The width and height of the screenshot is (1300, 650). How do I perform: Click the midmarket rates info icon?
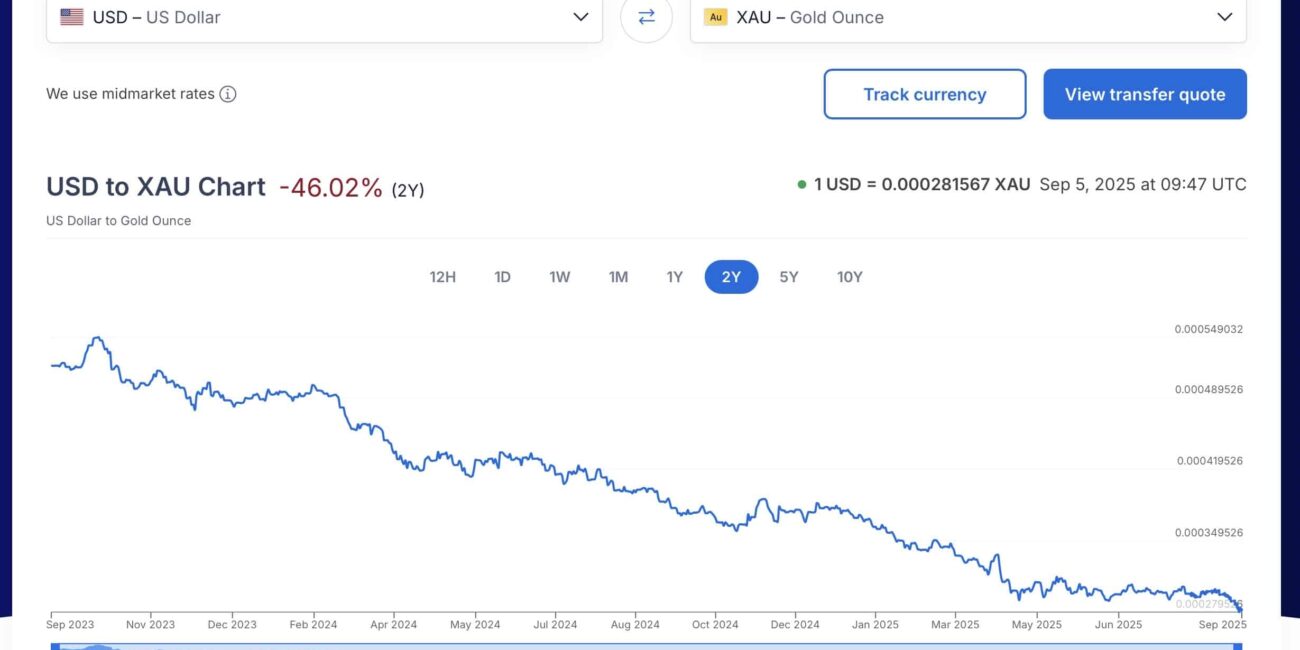(228, 94)
